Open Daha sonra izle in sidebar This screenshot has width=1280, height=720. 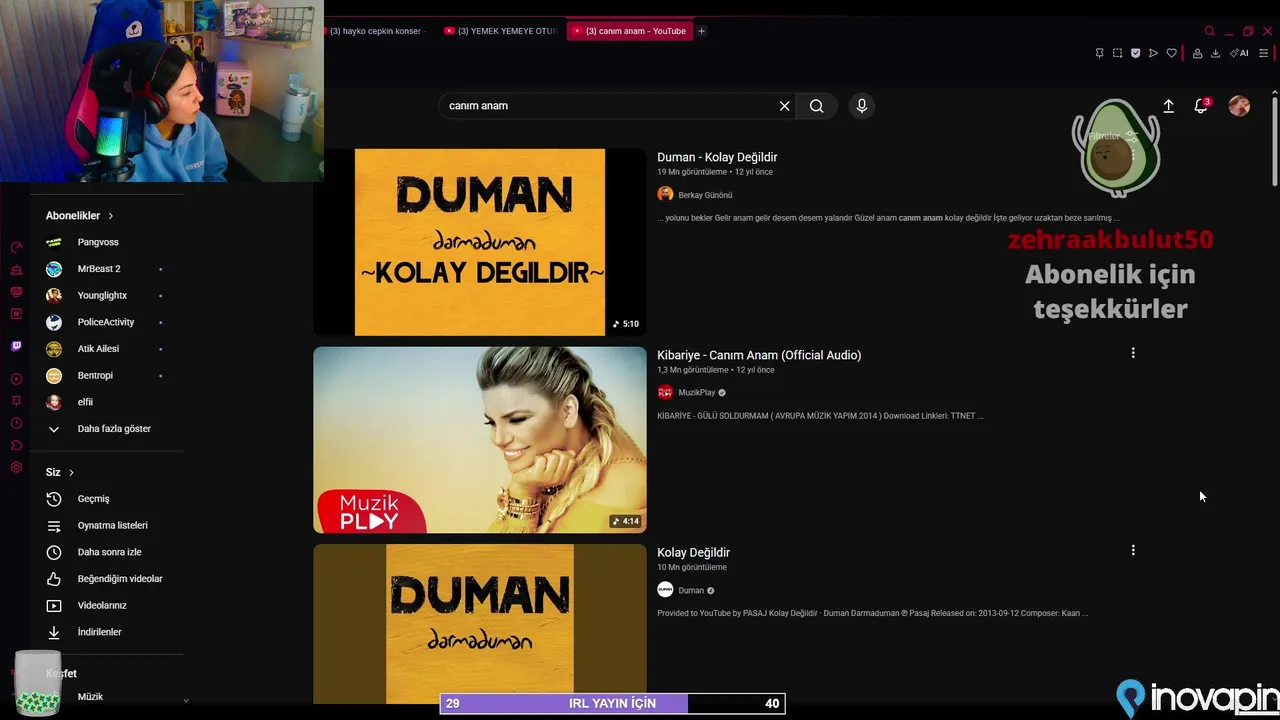click(107, 552)
